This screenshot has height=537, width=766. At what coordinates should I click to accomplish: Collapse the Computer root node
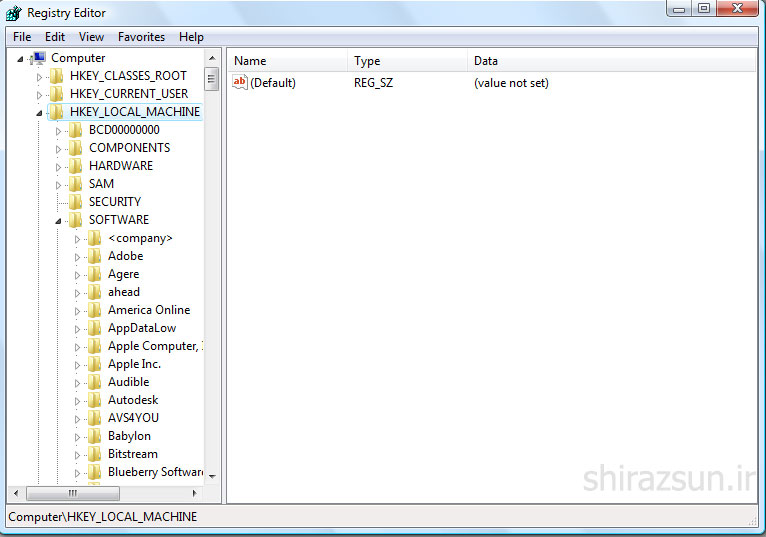click(x=20, y=59)
